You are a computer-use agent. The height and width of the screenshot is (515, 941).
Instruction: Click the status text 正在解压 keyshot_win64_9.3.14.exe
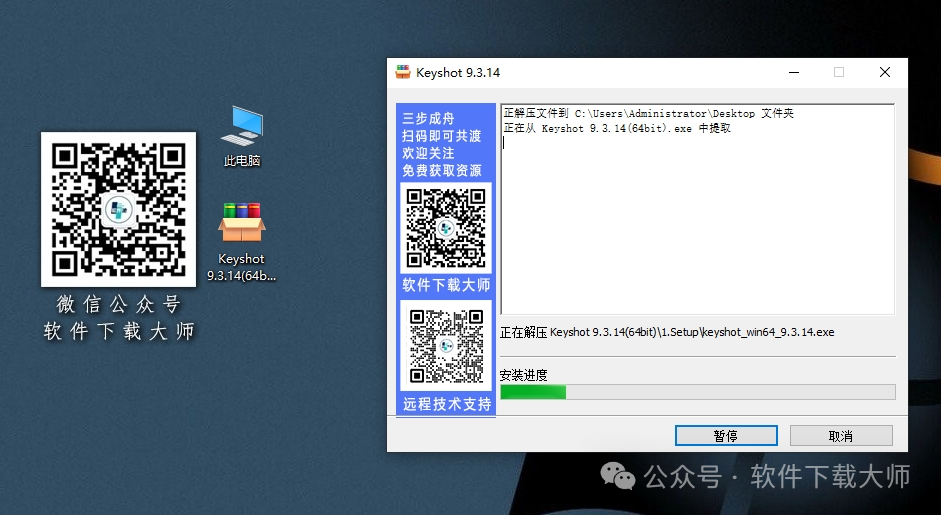[x=667, y=332]
